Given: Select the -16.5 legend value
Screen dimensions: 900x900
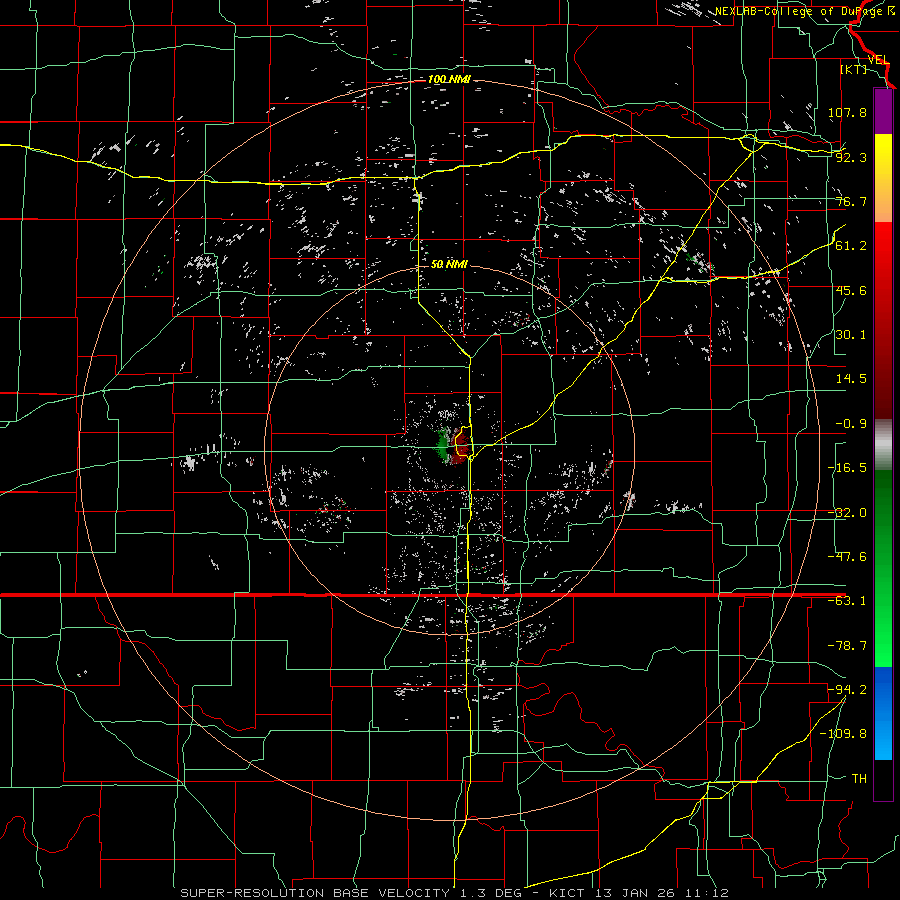Looking at the screenshot, I should pos(847,468).
